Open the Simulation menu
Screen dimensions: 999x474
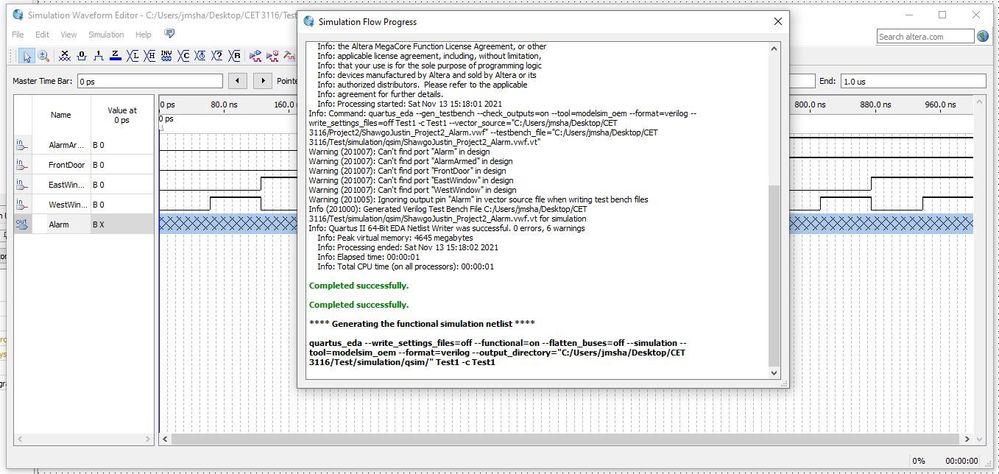pyautogui.click(x=106, y=34)
